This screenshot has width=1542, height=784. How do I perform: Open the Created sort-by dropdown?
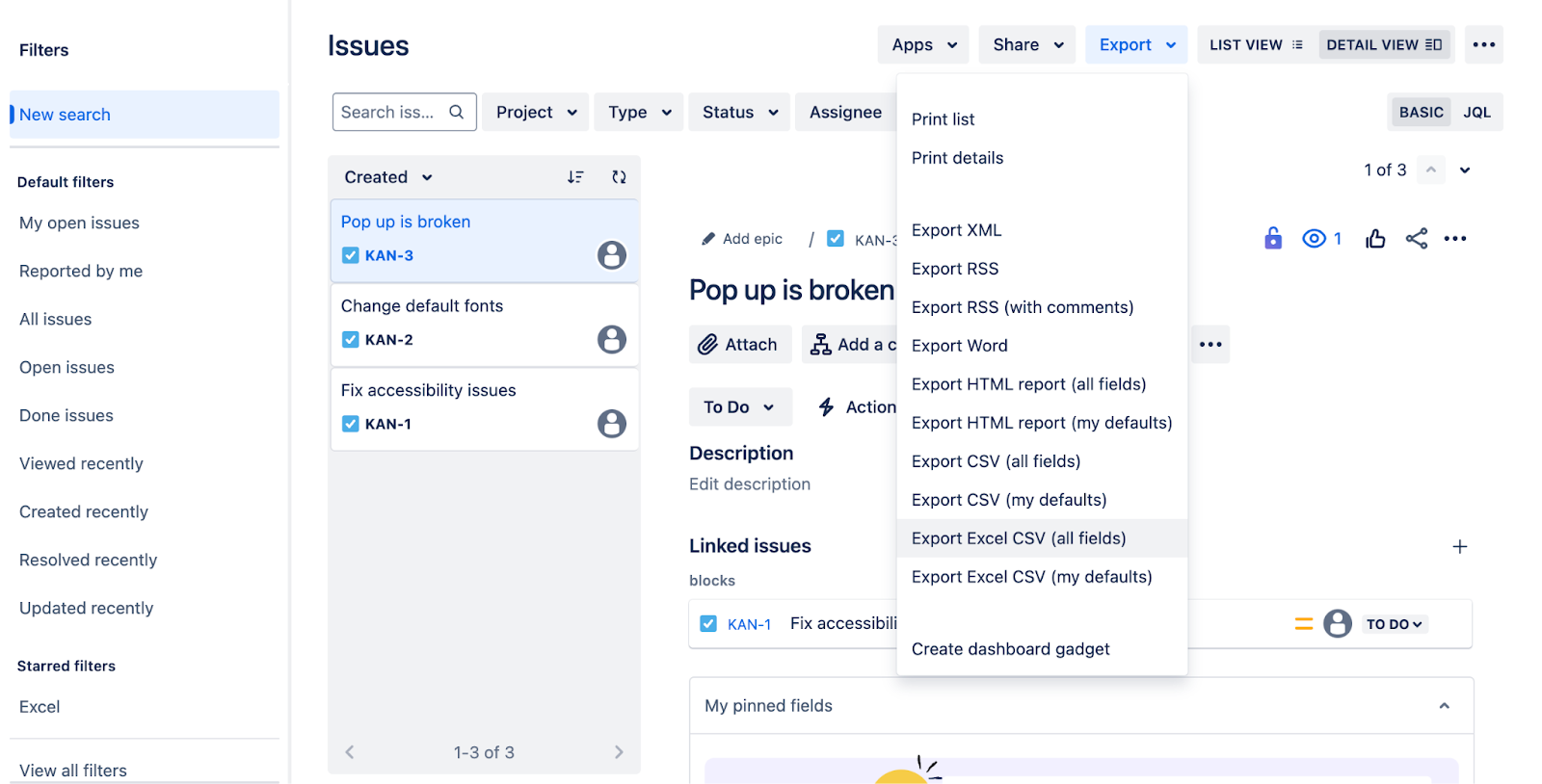point(388,177)
